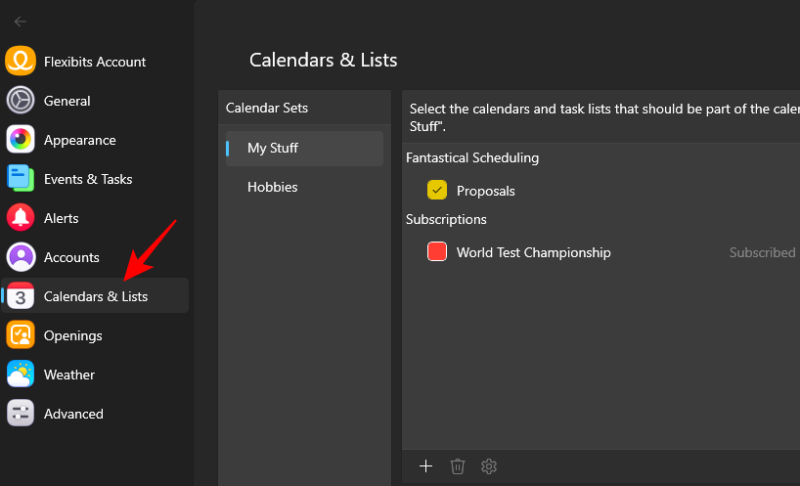Add a new calendar set with plus
The height and width of the screenshot is (486, 800).
click(x=426, y=466)
